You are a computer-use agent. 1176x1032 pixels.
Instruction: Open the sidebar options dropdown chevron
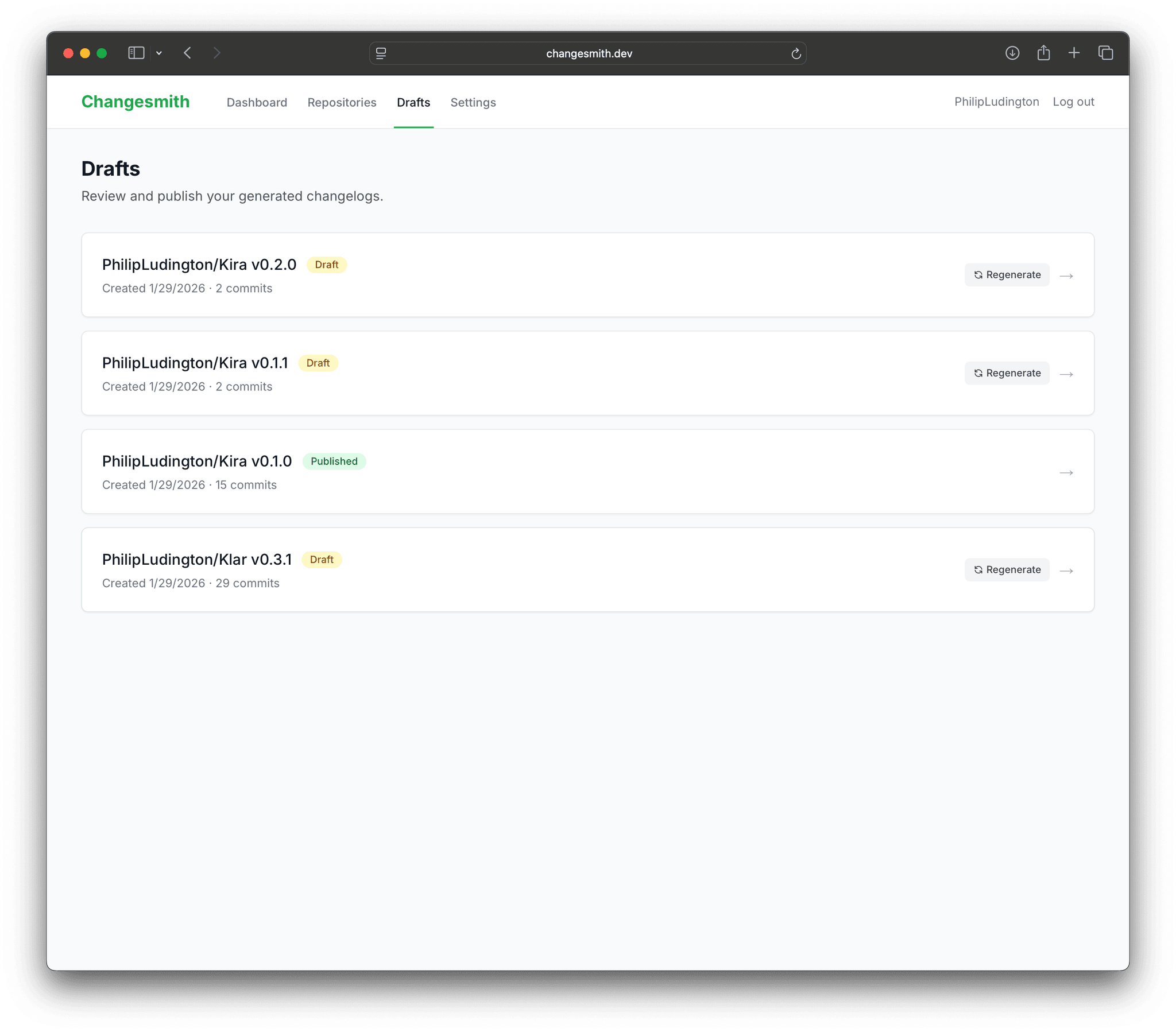[159, 53]
